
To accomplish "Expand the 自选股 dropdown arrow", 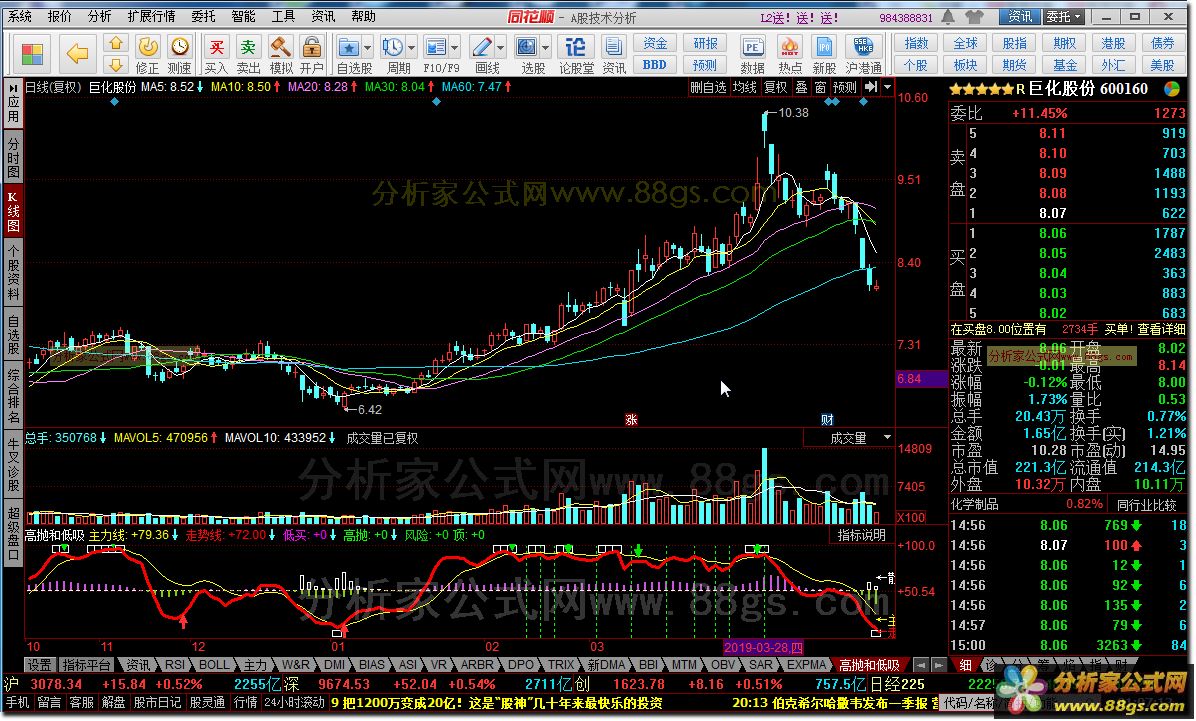I will pos(368,48).
